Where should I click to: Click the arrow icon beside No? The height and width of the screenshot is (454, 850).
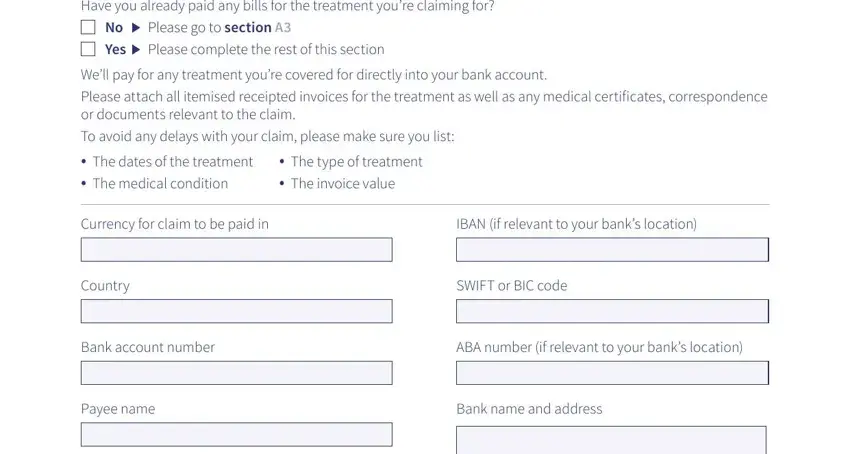(136, 28)
